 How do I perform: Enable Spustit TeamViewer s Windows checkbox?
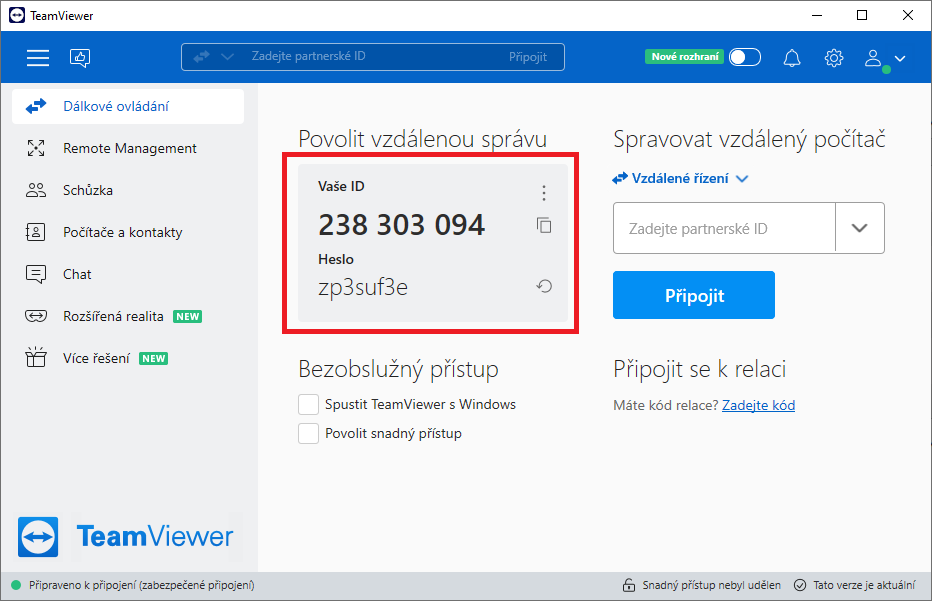coord(308,405)
